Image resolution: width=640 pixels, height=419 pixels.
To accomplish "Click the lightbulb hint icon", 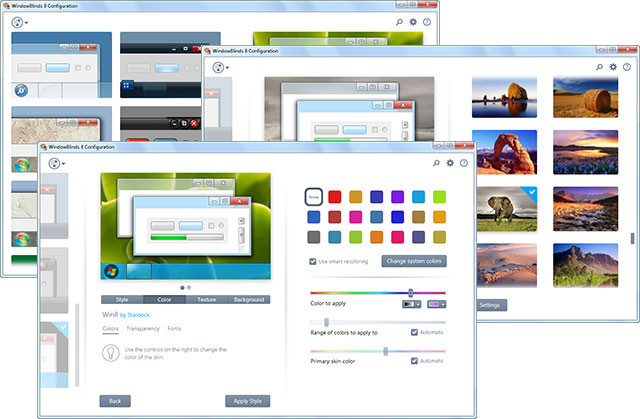I will click(x=111, y=353).
